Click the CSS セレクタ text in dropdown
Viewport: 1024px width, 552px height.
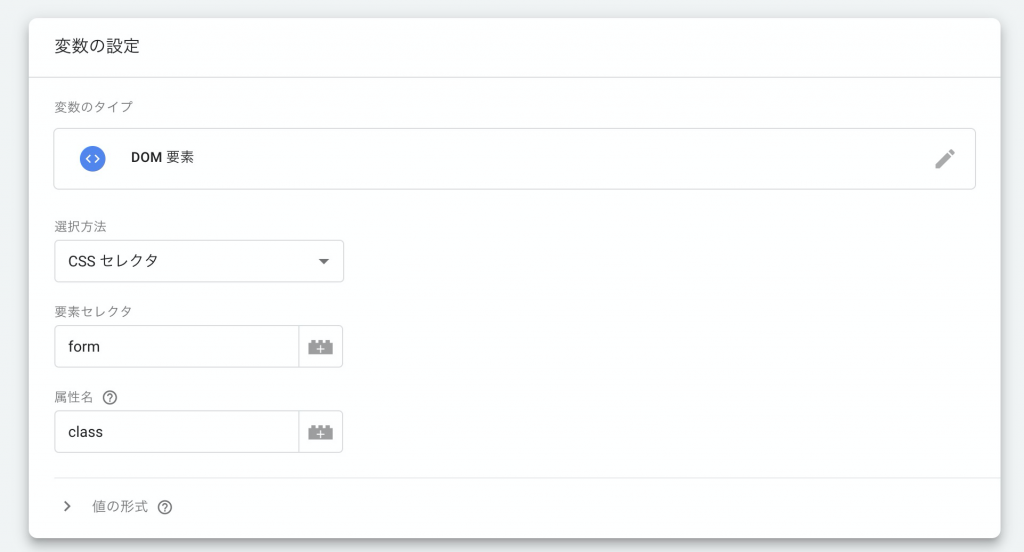(113, 261)
